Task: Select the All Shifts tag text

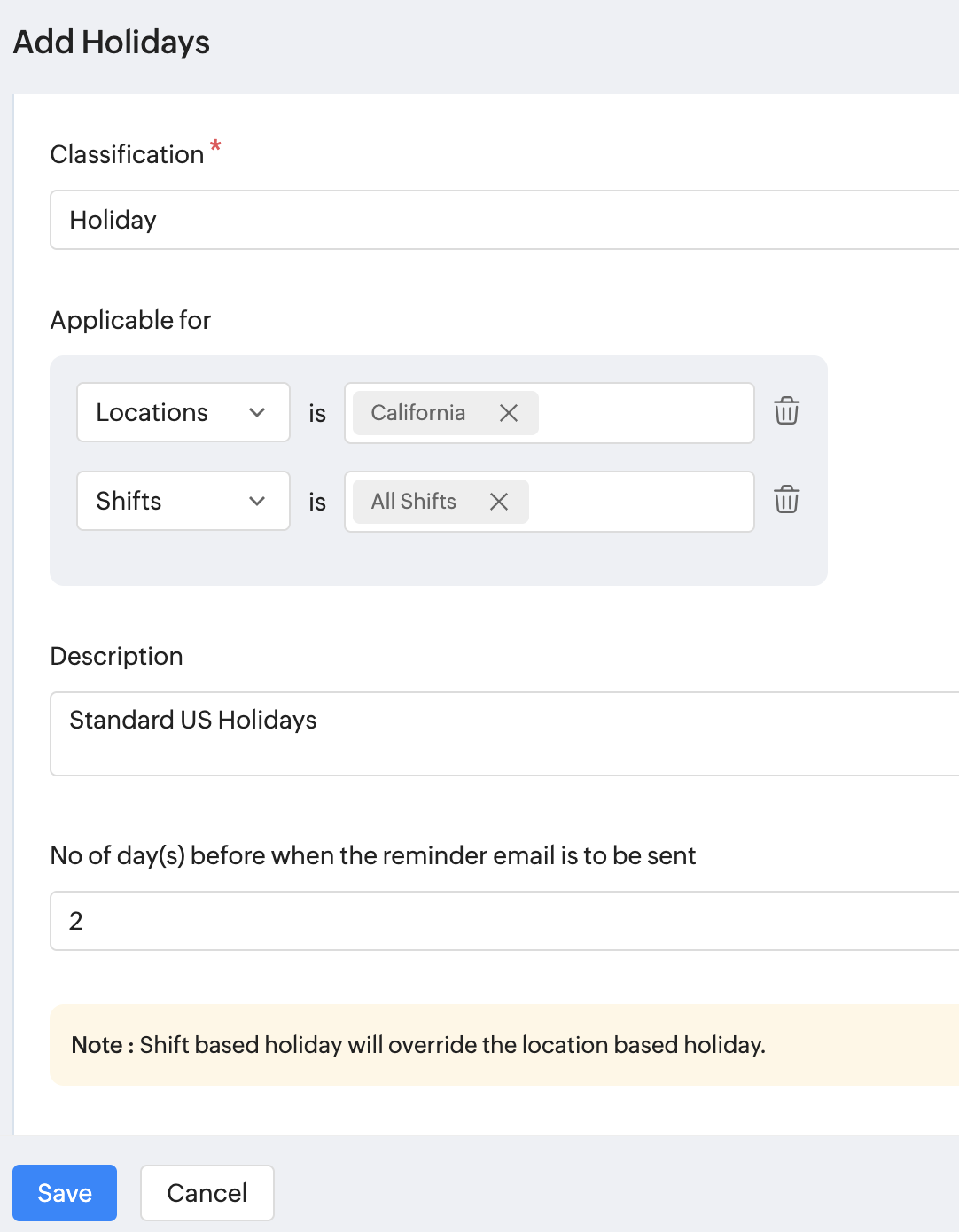Action: pos(413,502)
